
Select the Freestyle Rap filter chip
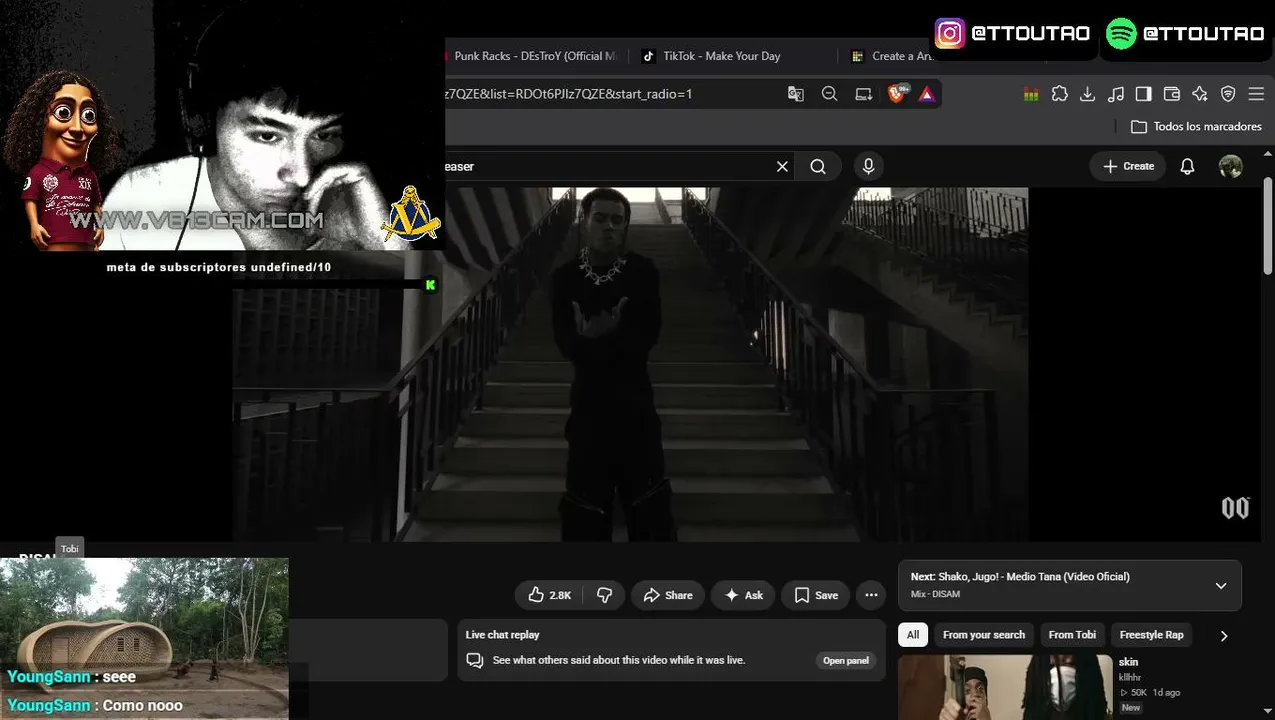1151,635
